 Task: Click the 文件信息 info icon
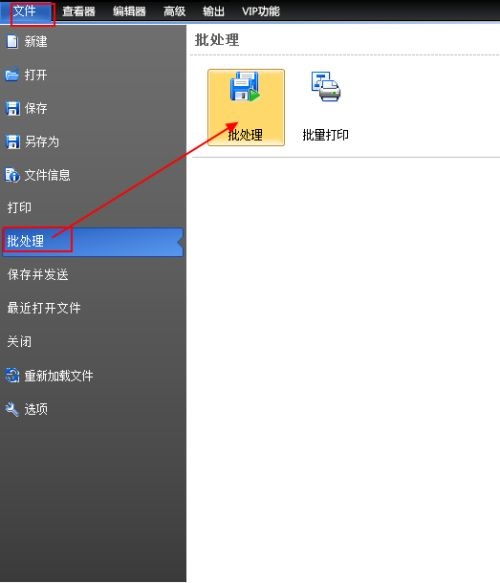[12, 175]
